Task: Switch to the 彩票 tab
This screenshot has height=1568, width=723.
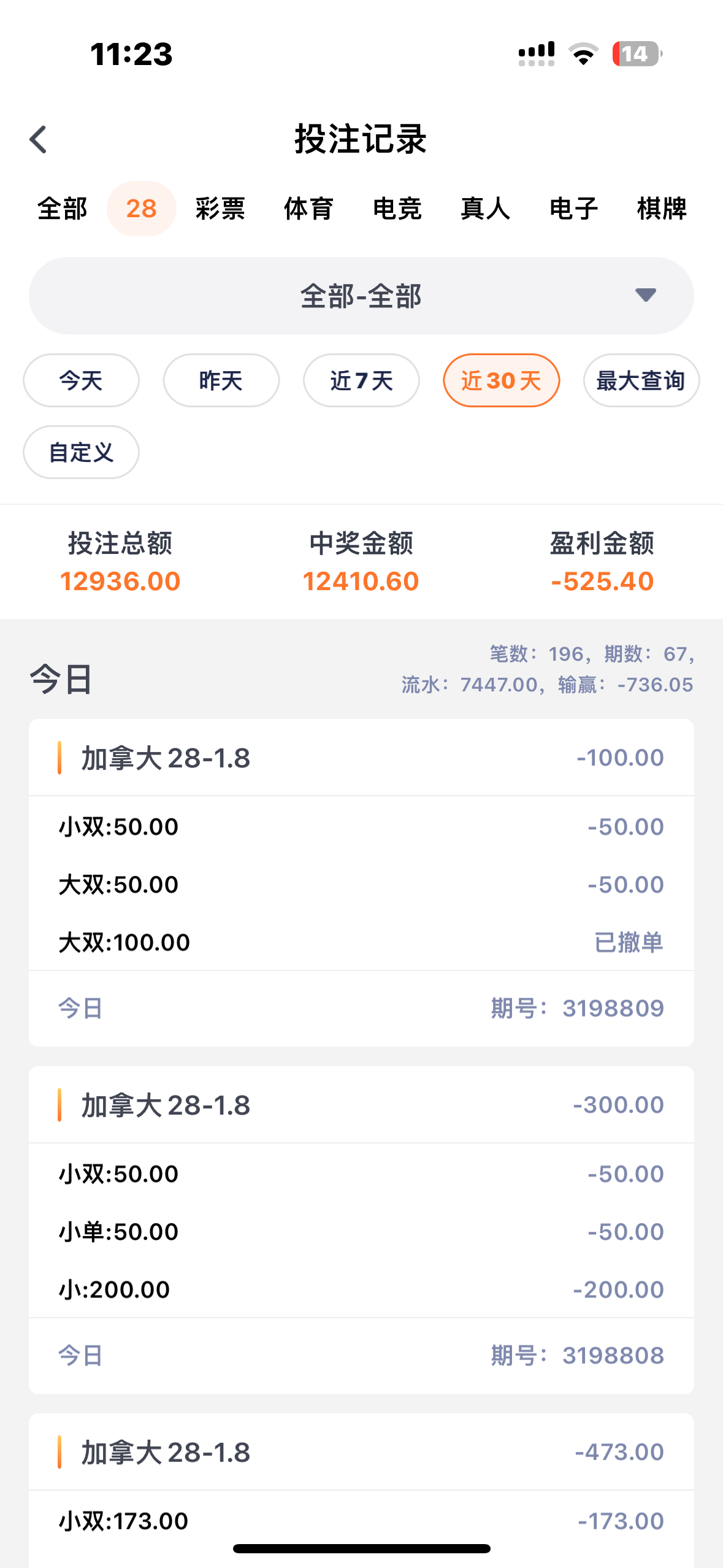Action: click(x=220, y=209)
